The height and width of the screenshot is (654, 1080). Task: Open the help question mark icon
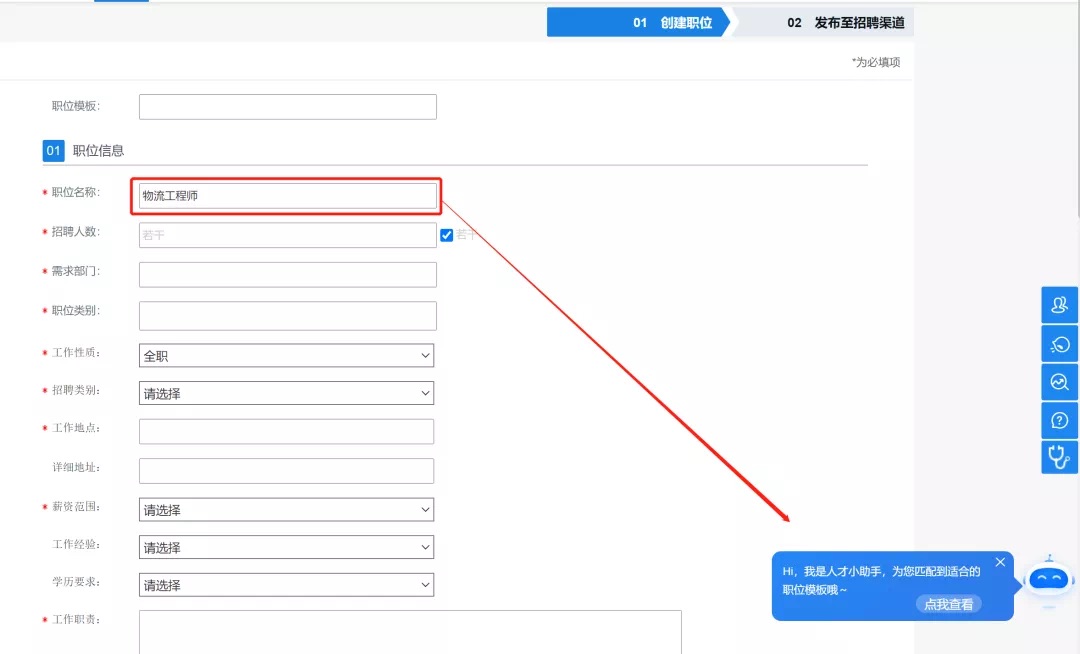[x=1059, y=420]
